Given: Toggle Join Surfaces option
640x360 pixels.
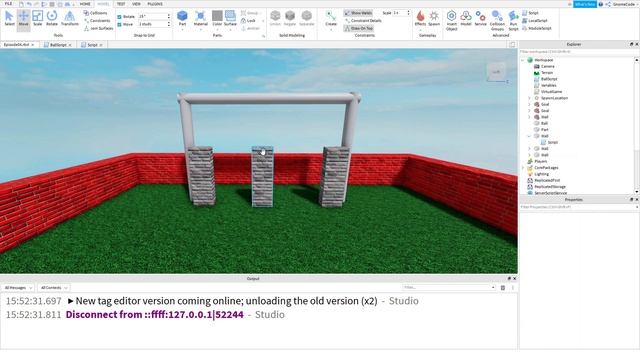Looking at the screenshot, I should pyautogui.click(x=99, y=28).
